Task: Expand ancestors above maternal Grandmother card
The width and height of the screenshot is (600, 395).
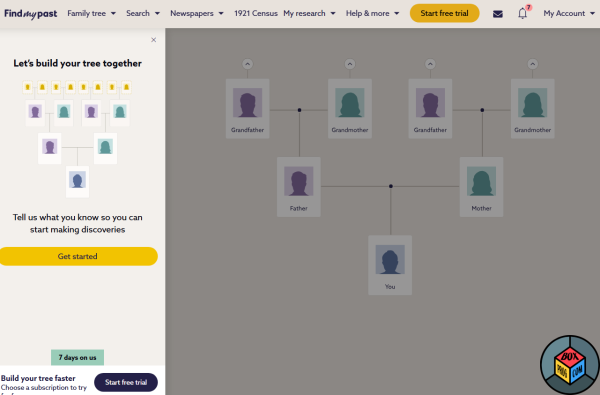Action: (x=532, y=64)
